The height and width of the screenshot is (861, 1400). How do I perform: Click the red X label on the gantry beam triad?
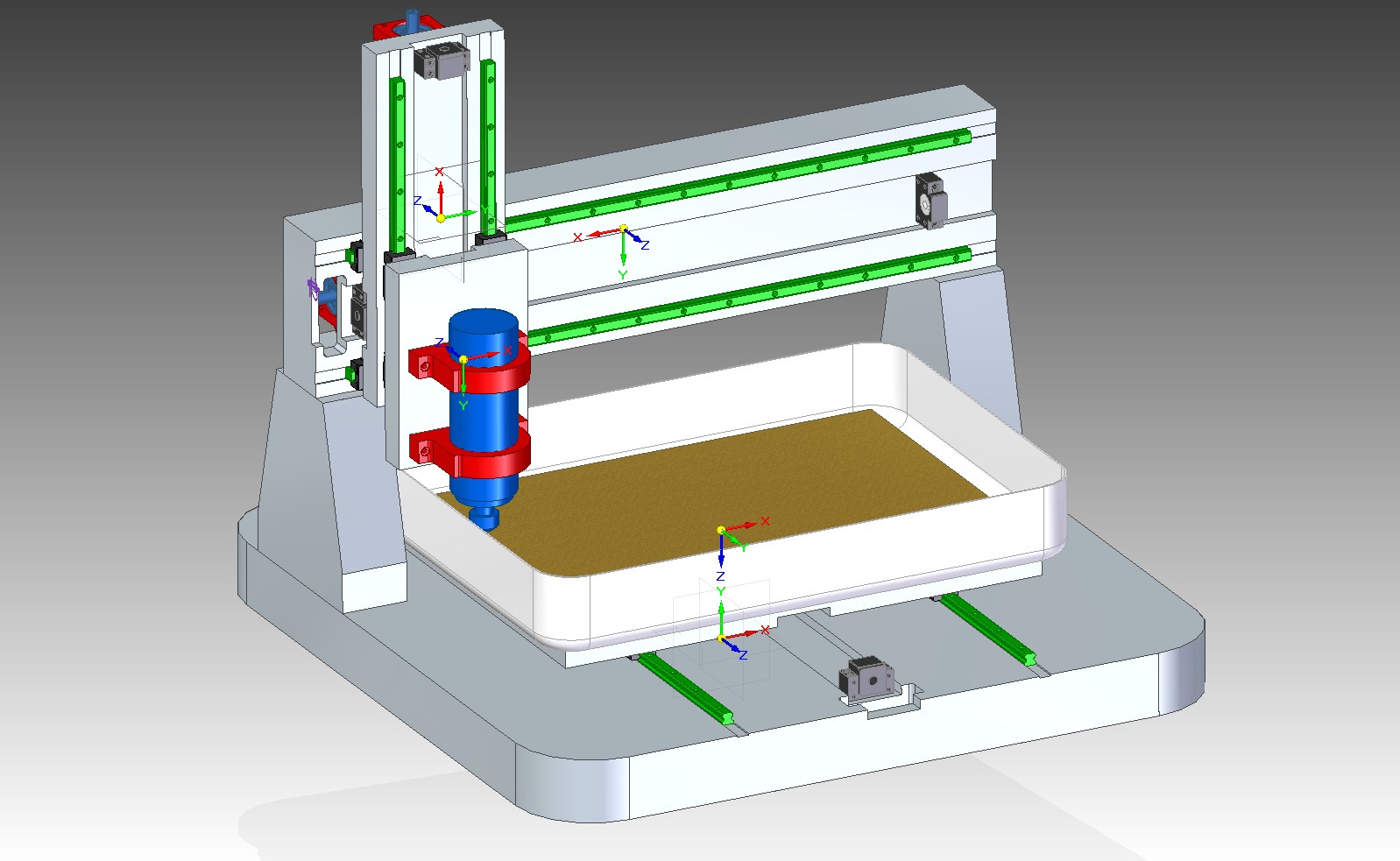577,237
